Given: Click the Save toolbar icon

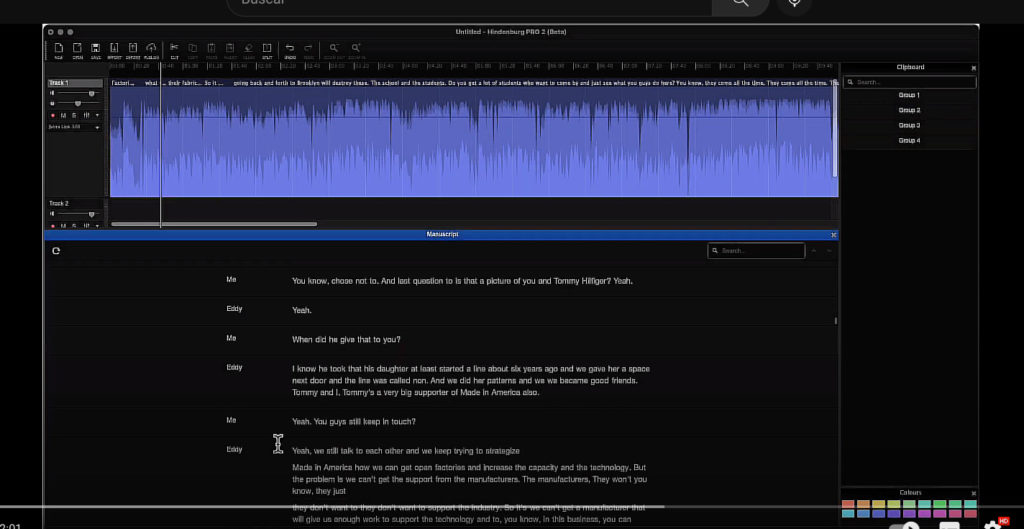Looking at the screenshot, I should coord(95,50).
